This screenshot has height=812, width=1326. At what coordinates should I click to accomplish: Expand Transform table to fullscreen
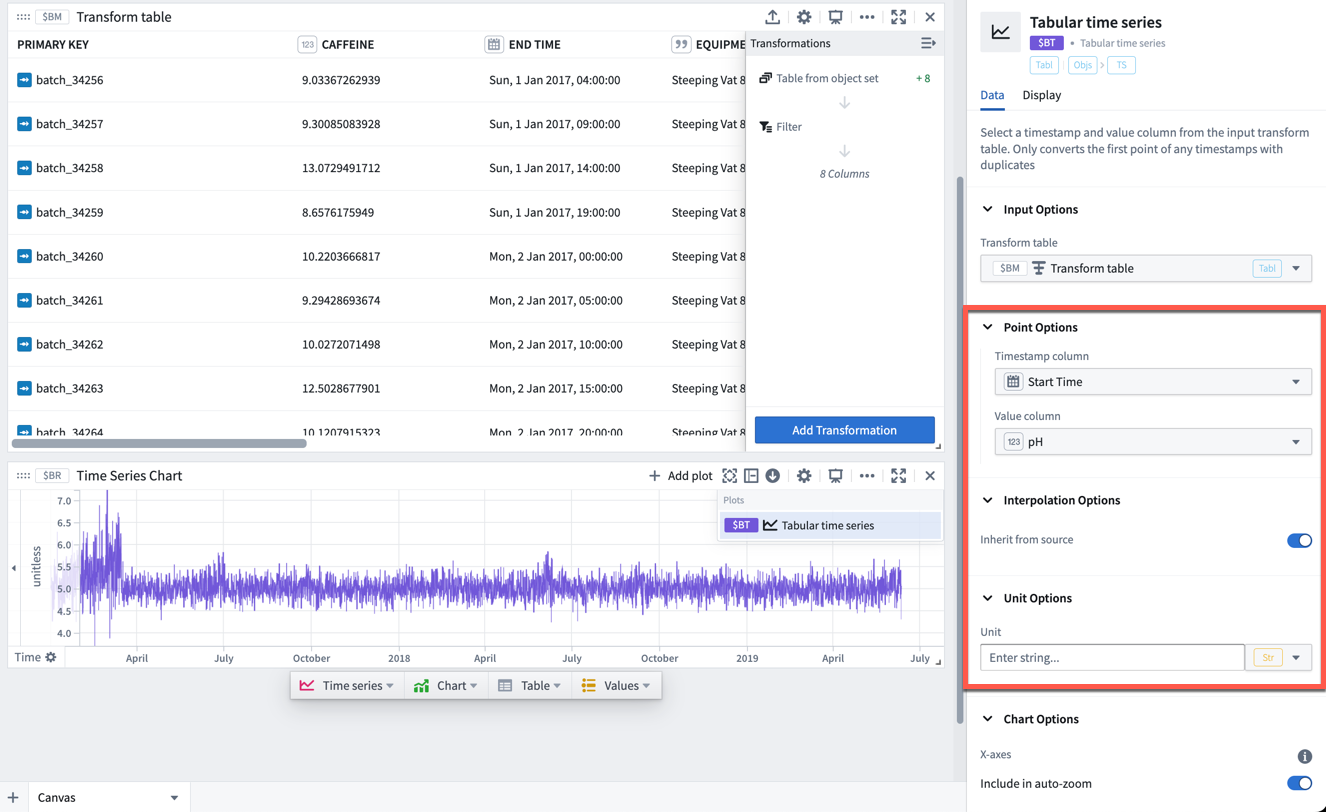tap(898, 17)
